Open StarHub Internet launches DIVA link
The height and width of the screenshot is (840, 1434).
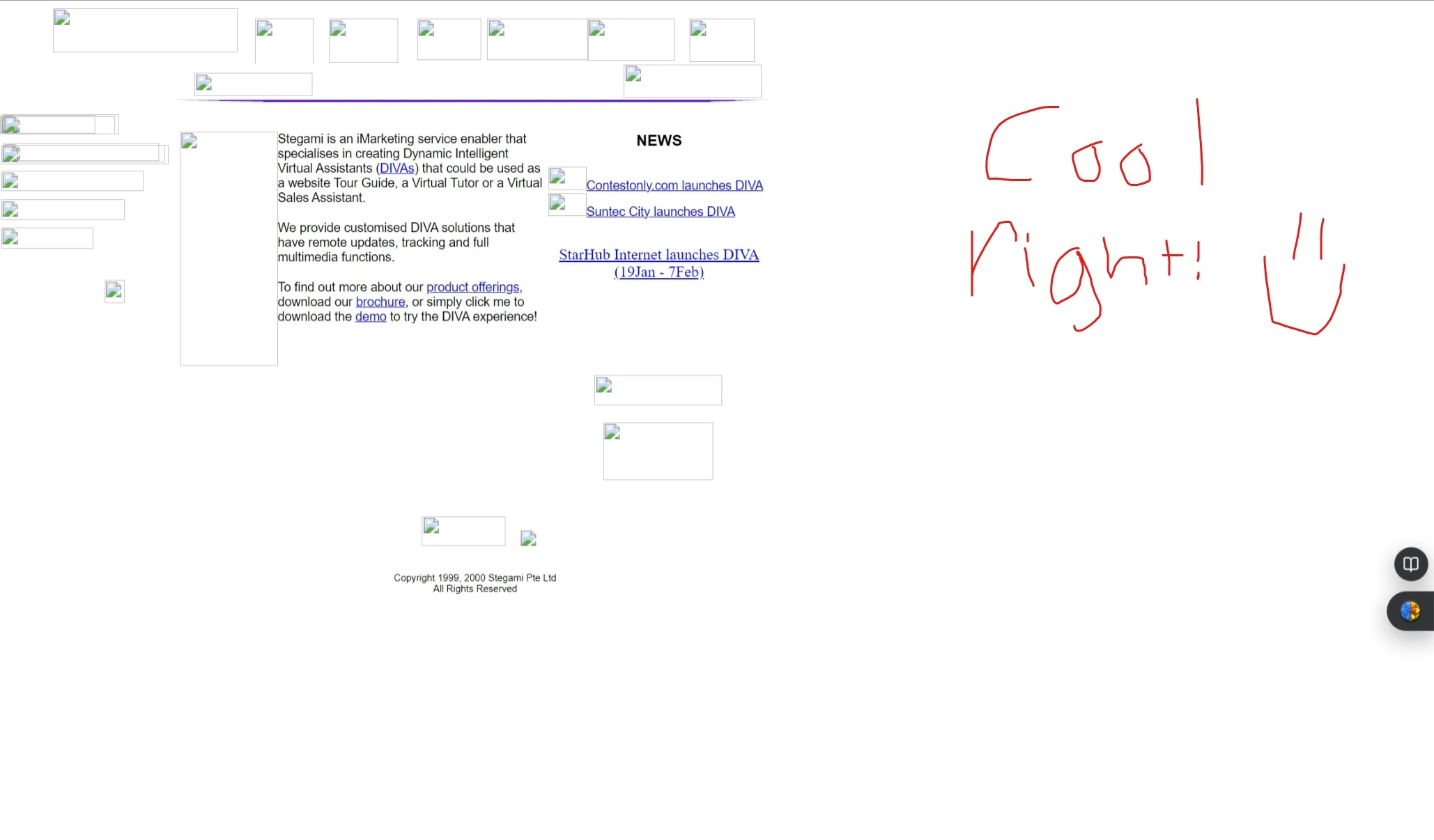658,256
